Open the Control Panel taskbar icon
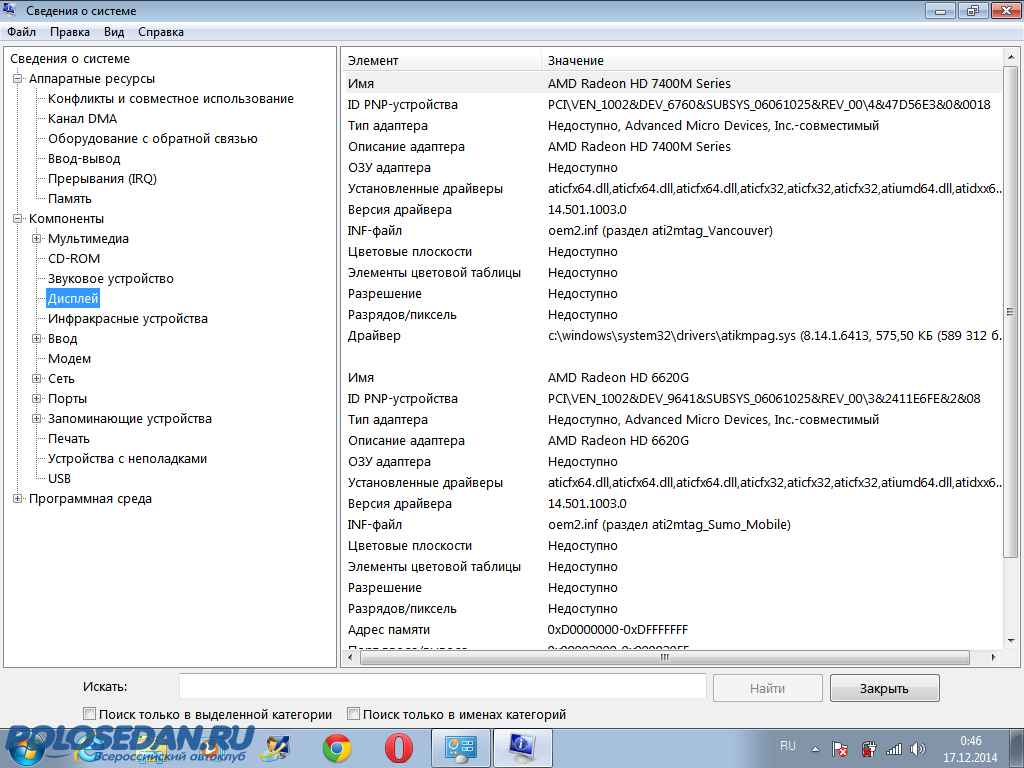 (x=459, y=747)
